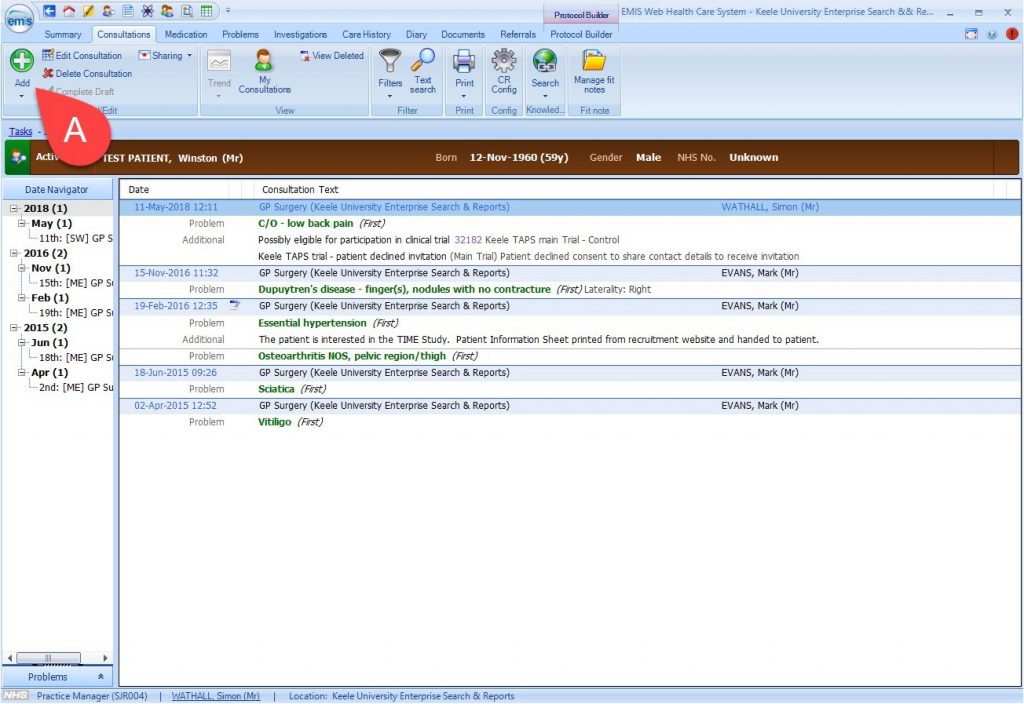
Task: Open Customize Quick Access Toolbar dropdown
Action: coord(228,11)
